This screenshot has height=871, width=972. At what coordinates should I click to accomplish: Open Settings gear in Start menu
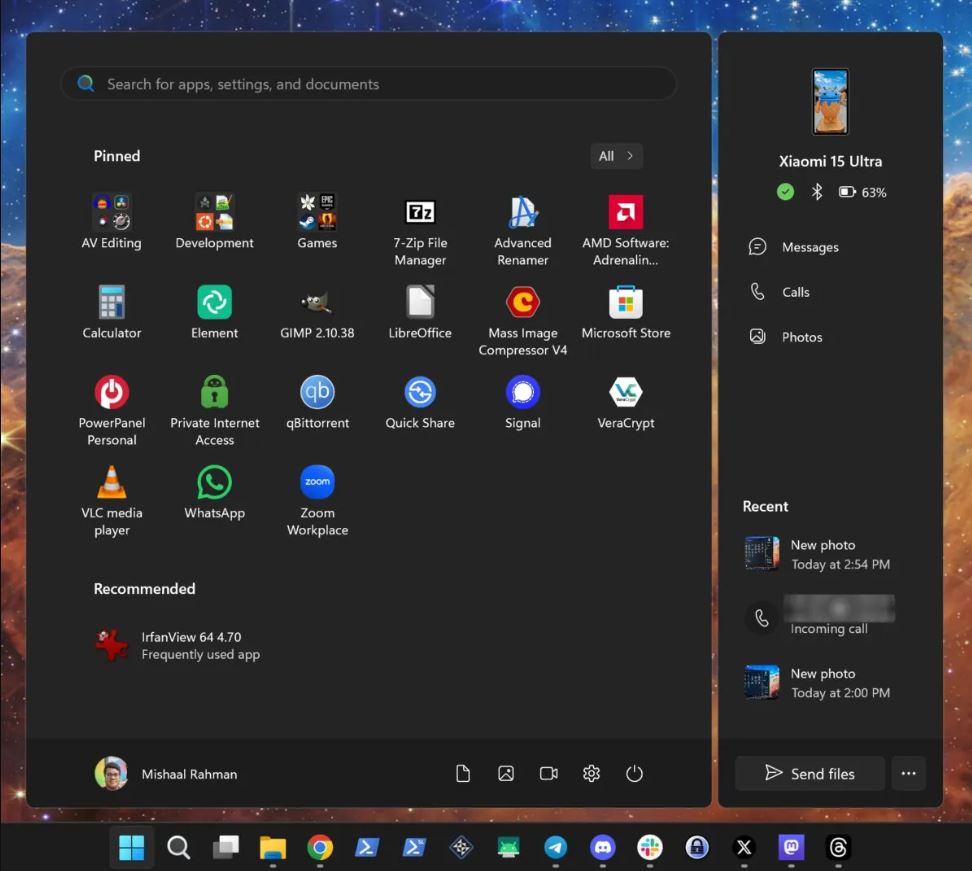coord(591,774)
